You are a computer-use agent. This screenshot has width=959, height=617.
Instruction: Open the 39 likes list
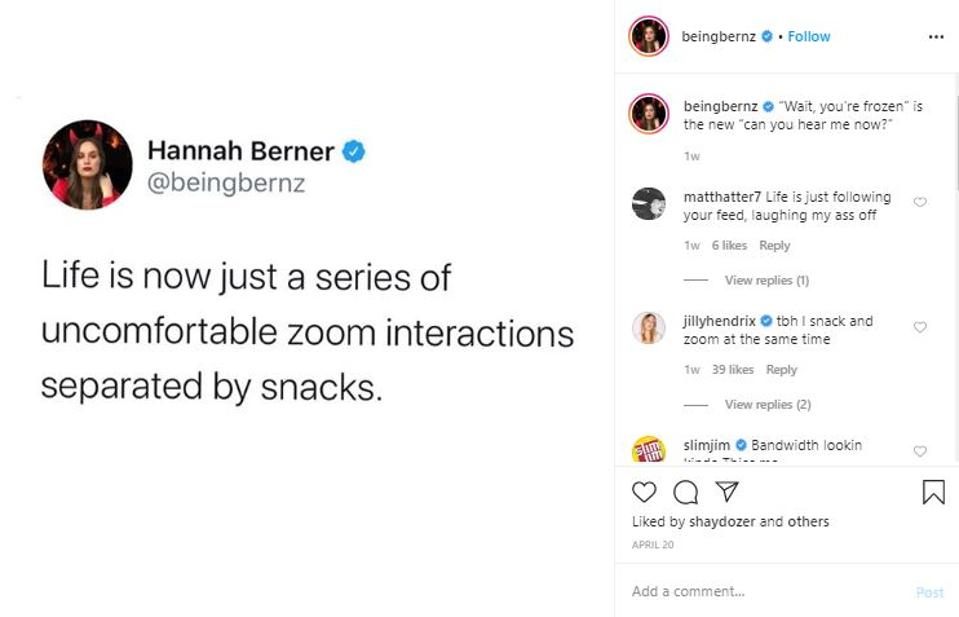(x=732, y=370)
